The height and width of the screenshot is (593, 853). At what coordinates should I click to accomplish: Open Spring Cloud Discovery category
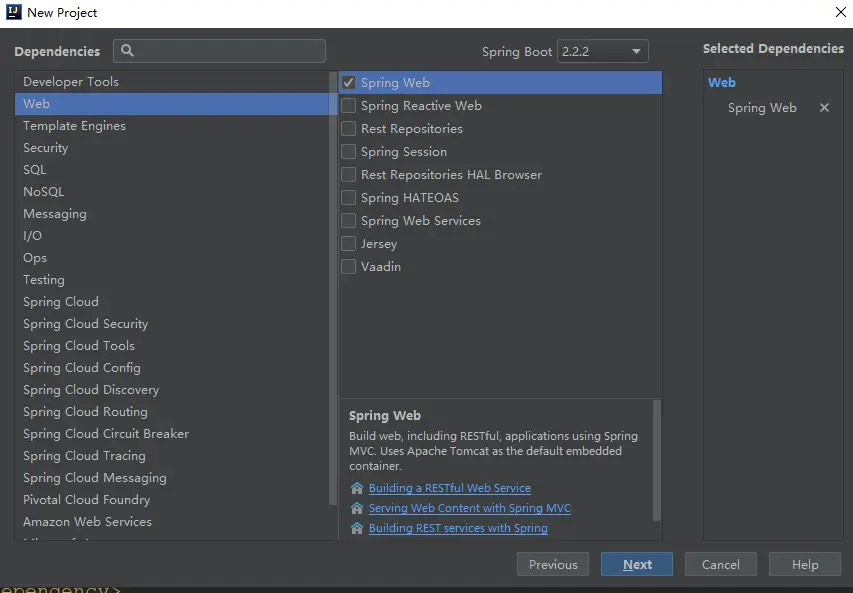click(x=172, y=390)
